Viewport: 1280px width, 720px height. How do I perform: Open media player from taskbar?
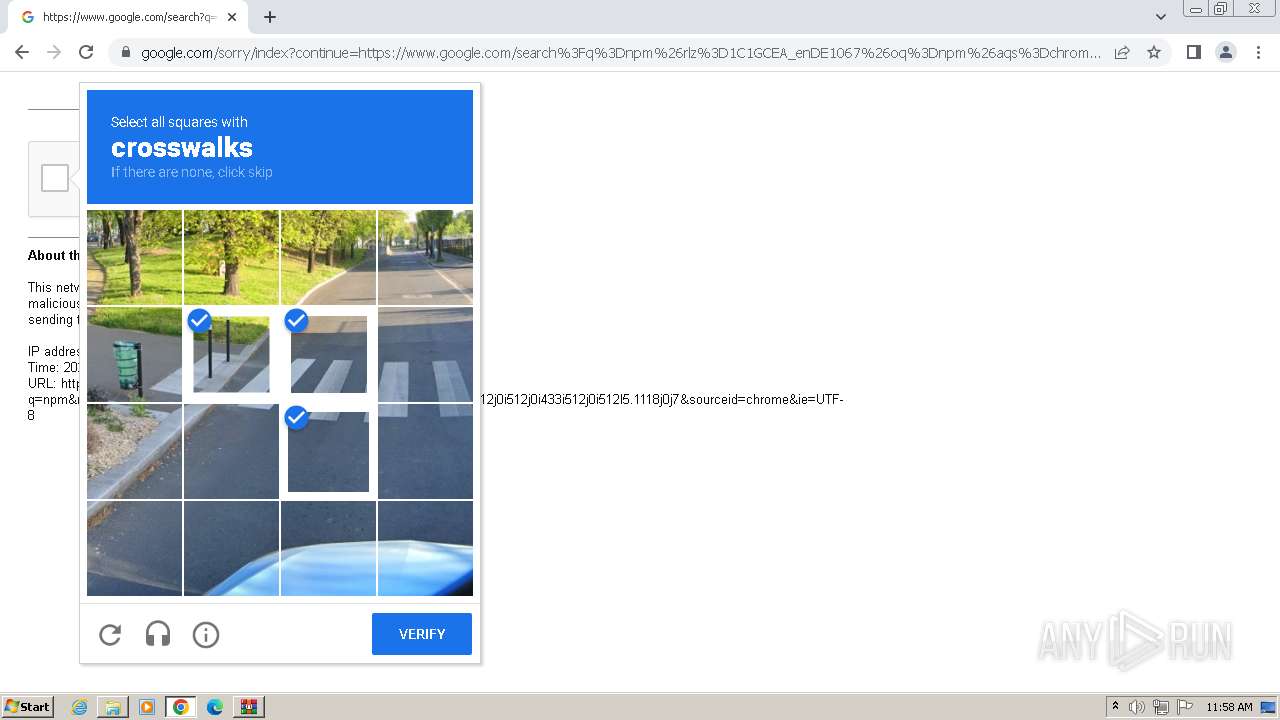[147, 707]
